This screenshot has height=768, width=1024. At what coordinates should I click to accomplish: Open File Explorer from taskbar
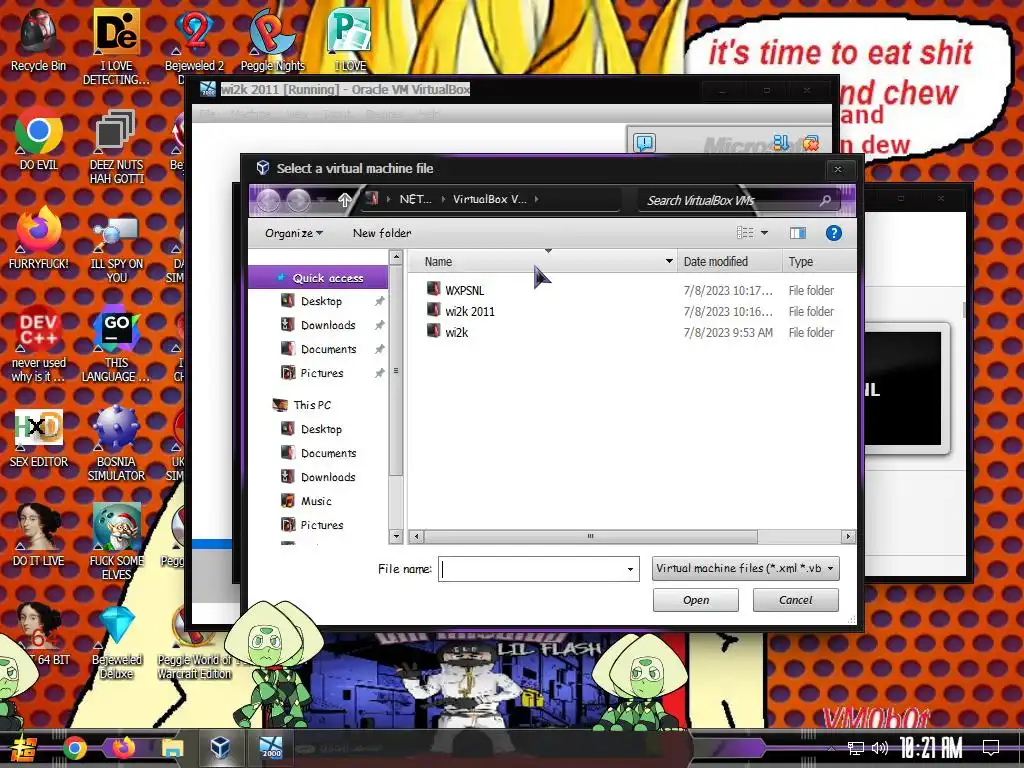click(172, 748)
